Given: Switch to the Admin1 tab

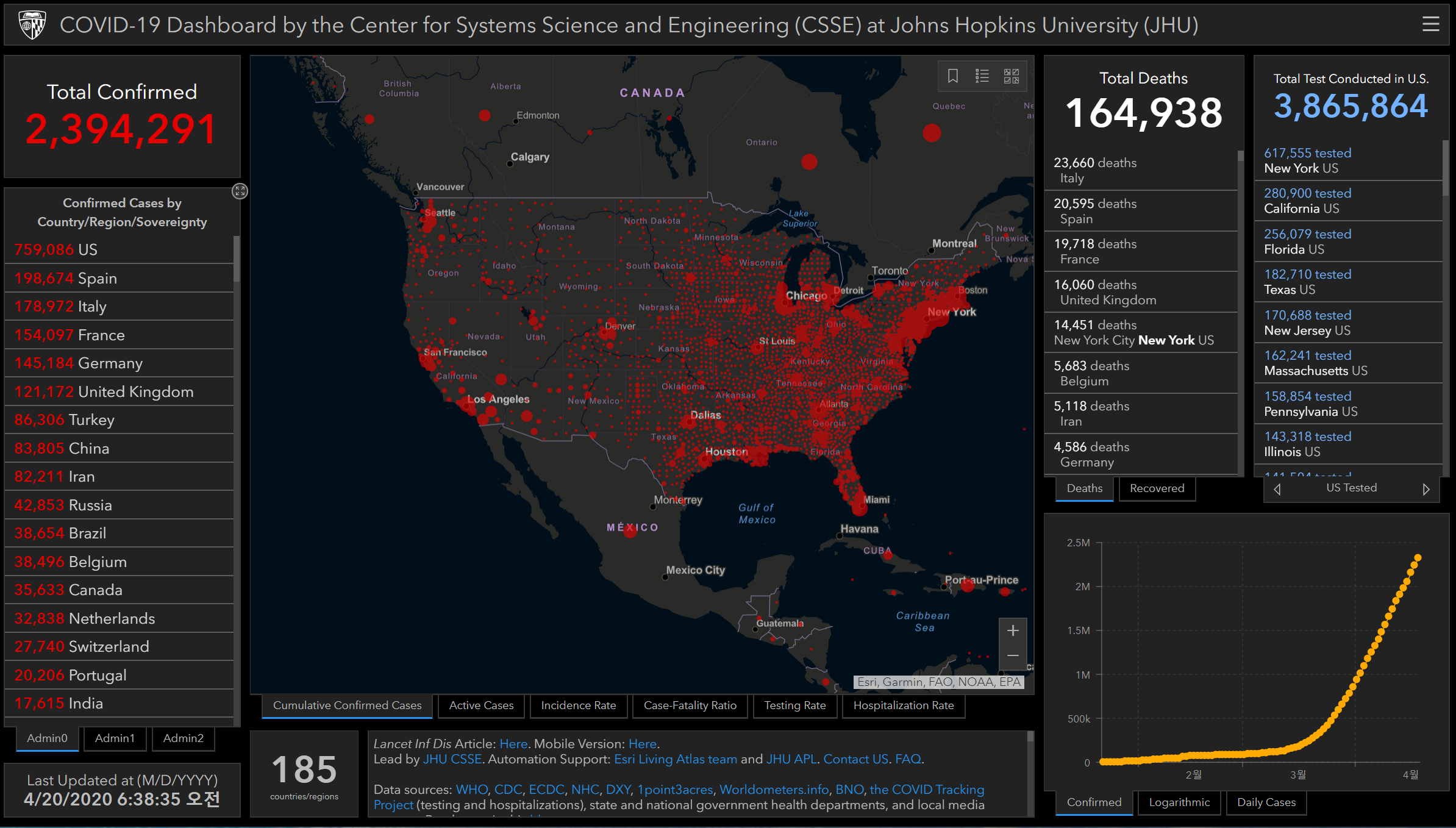Looking at the screenshot, I should [x=115, y=738].
